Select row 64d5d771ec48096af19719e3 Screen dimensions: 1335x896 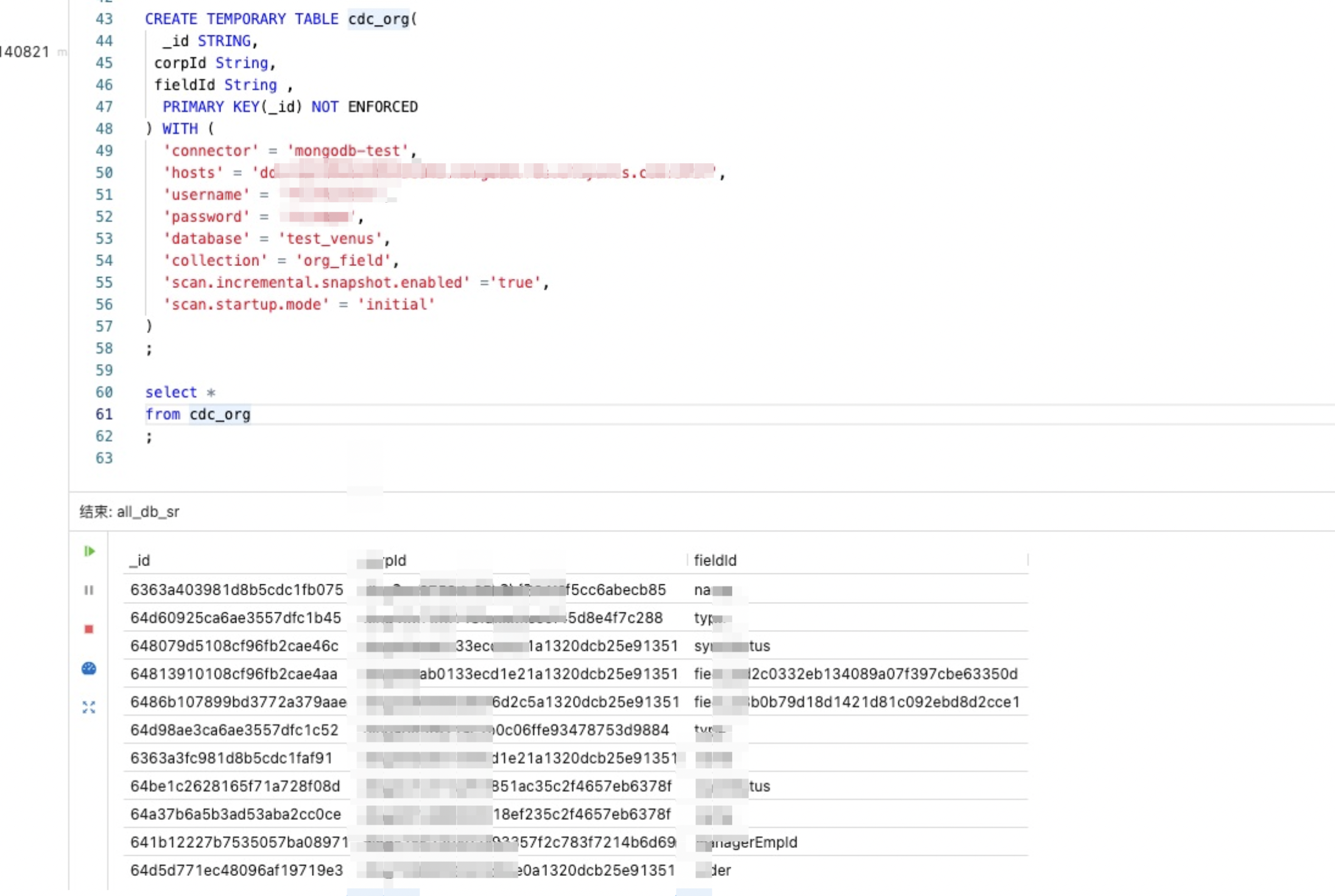point(236,870)
